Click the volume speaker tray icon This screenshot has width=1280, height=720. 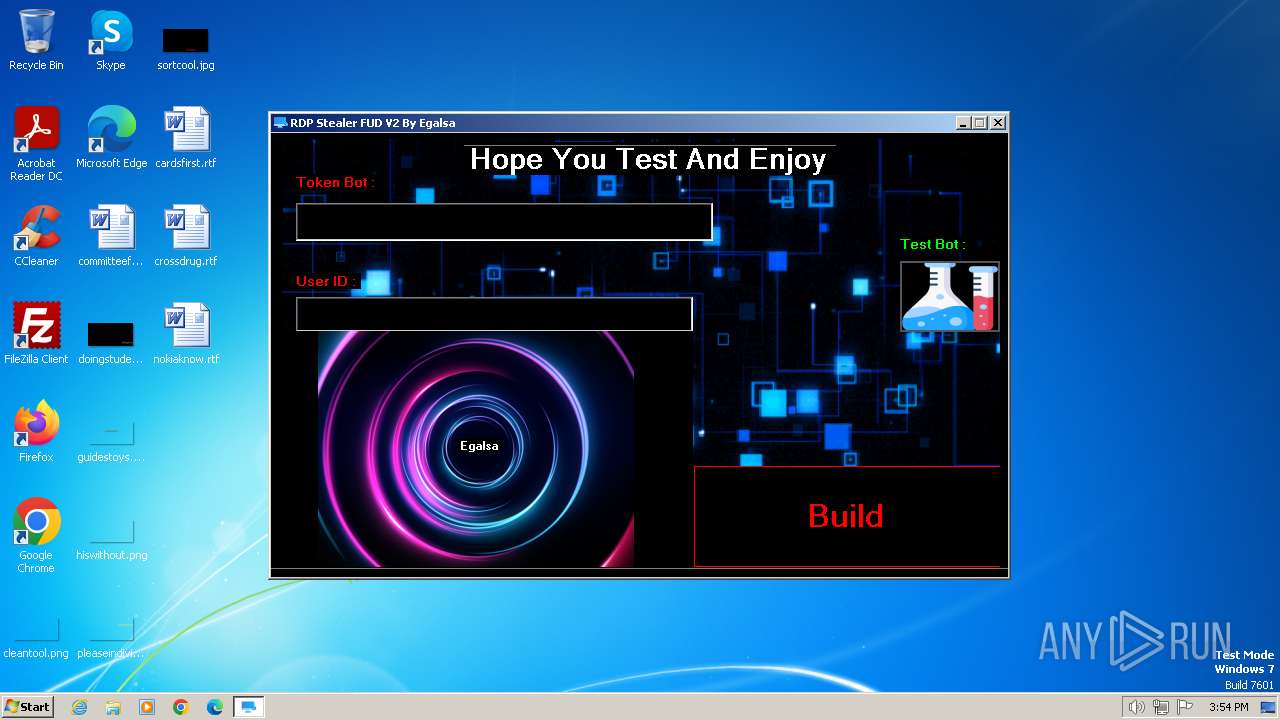point(1136,707)
